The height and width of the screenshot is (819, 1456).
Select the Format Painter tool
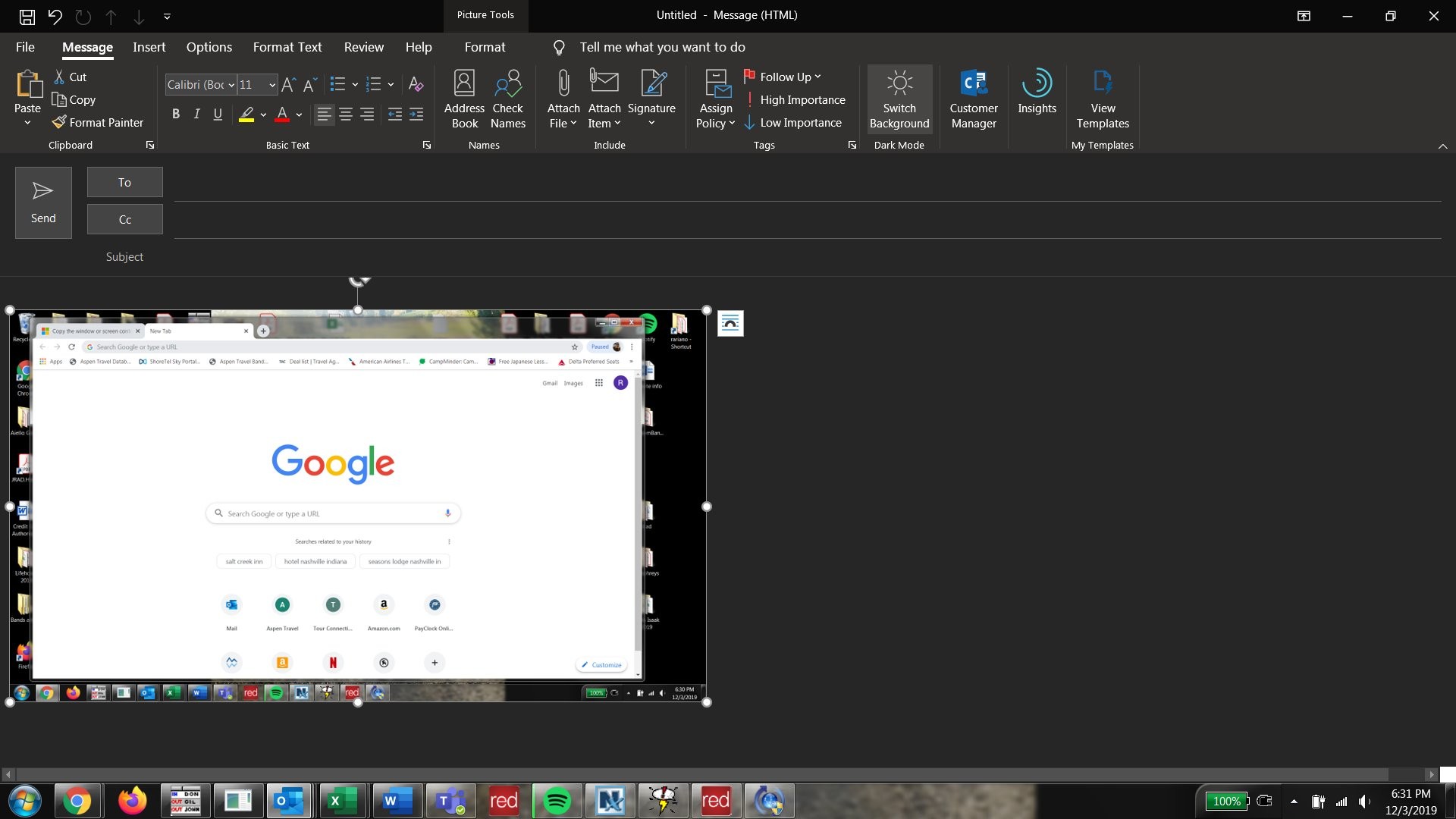pos(98,122)
